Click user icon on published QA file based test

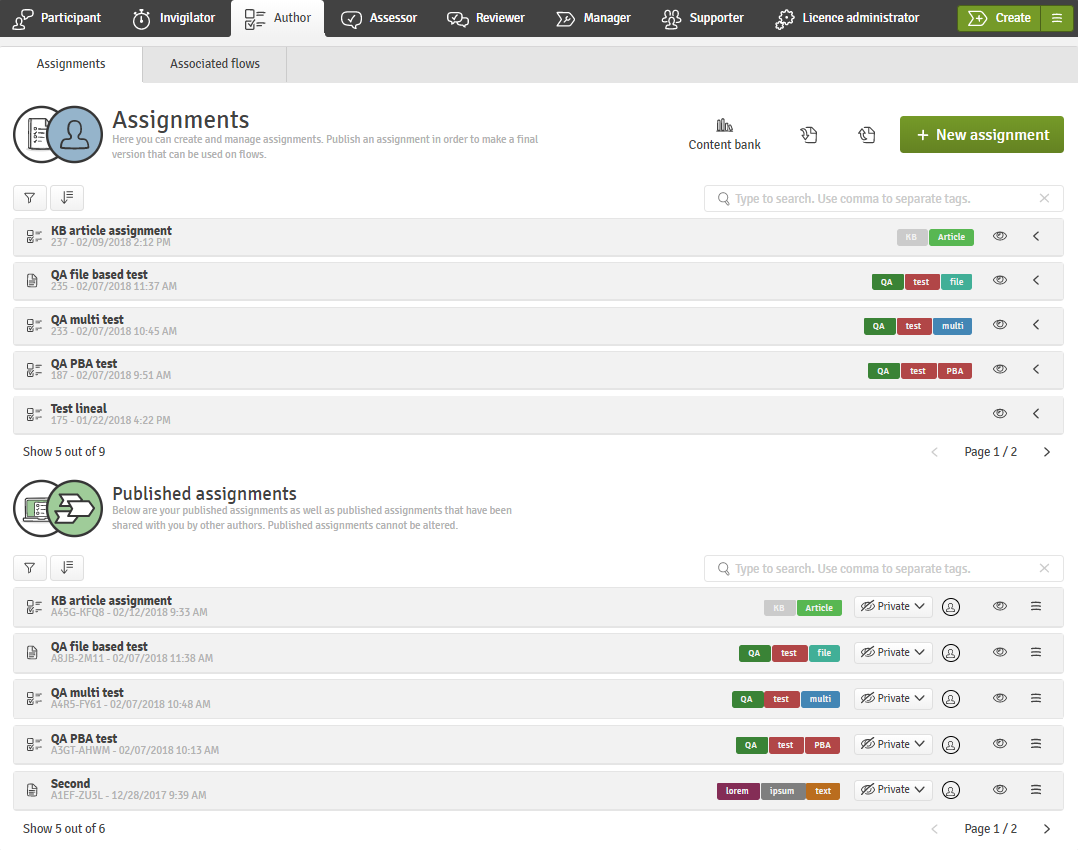click(951, 653)
